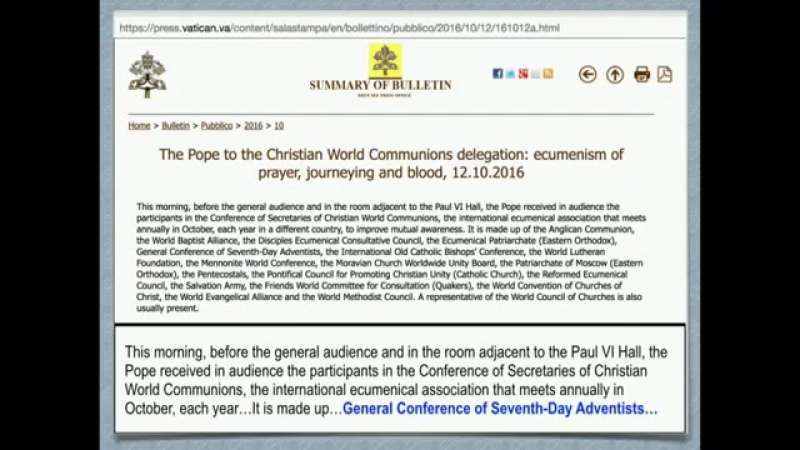Click the article title about Christian World Communions

[x=391, y=163]
